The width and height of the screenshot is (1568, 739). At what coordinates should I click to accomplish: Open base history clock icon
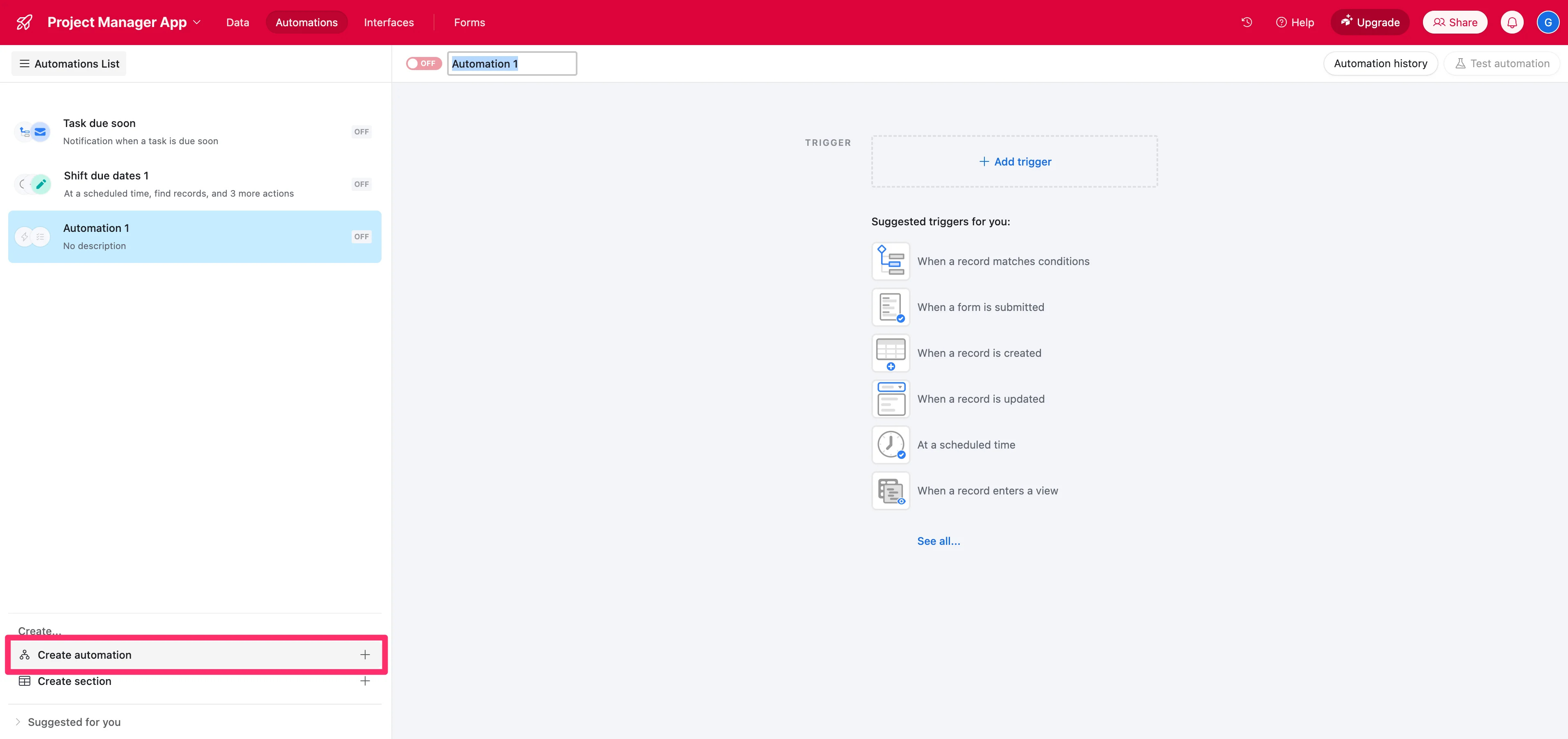pyautogui.click(x=1247, y=23)
